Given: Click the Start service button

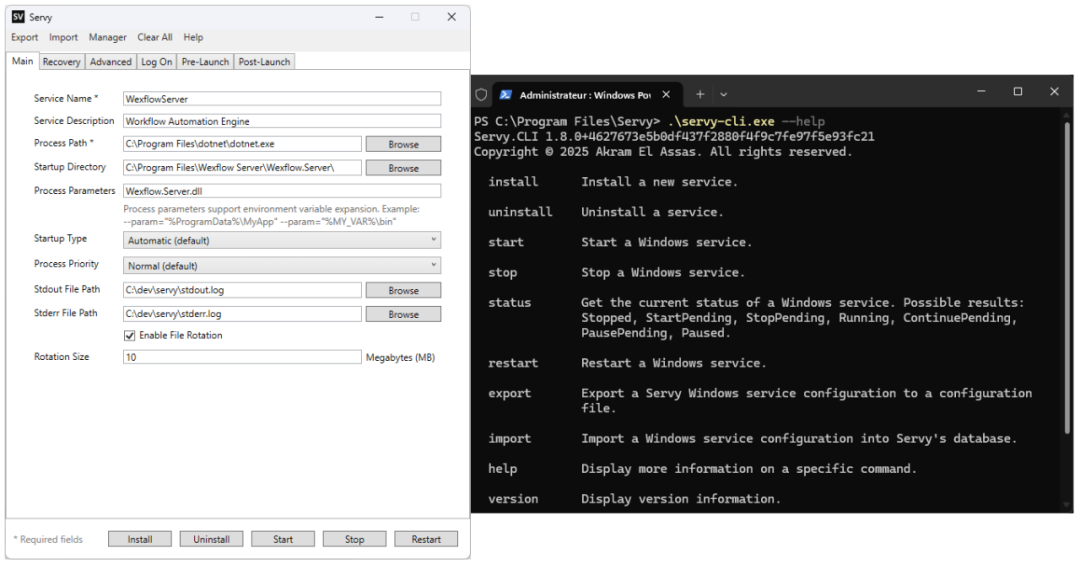Looking at the screenshot, I should click(283, 539).
